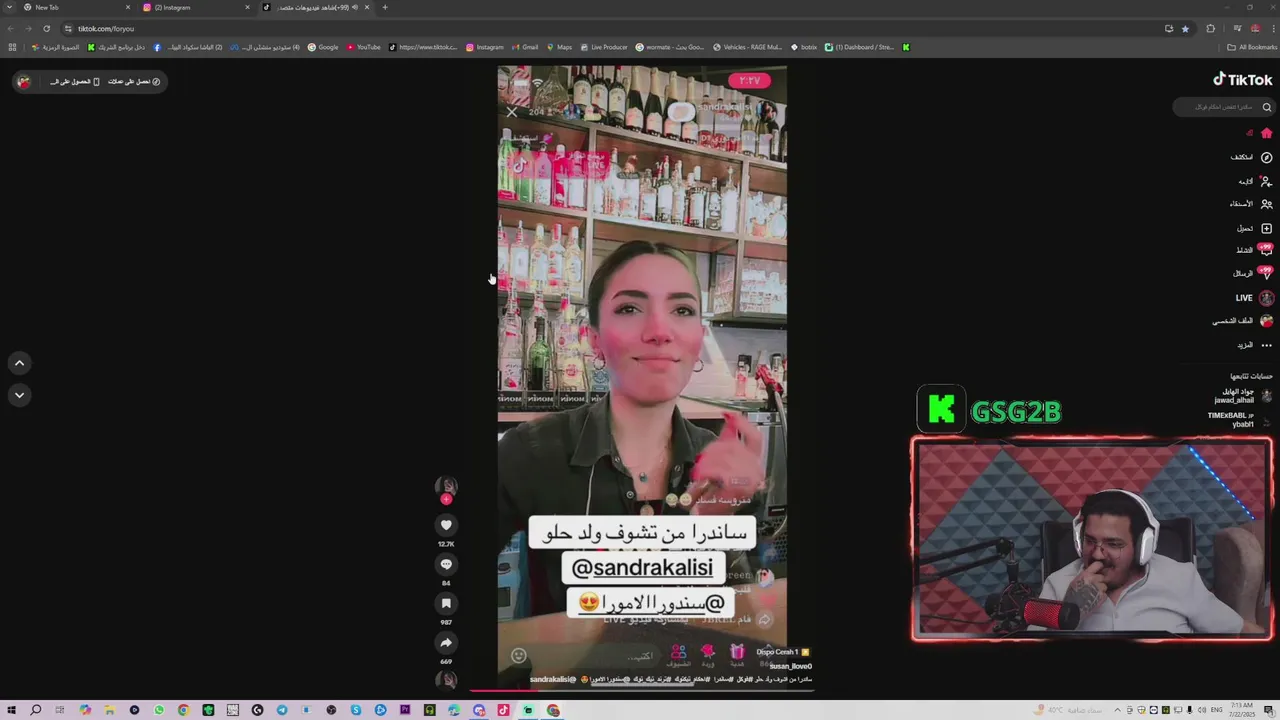
Task: Open the Windows Start button
Action: pyautogui.click(x=11, y=710)
